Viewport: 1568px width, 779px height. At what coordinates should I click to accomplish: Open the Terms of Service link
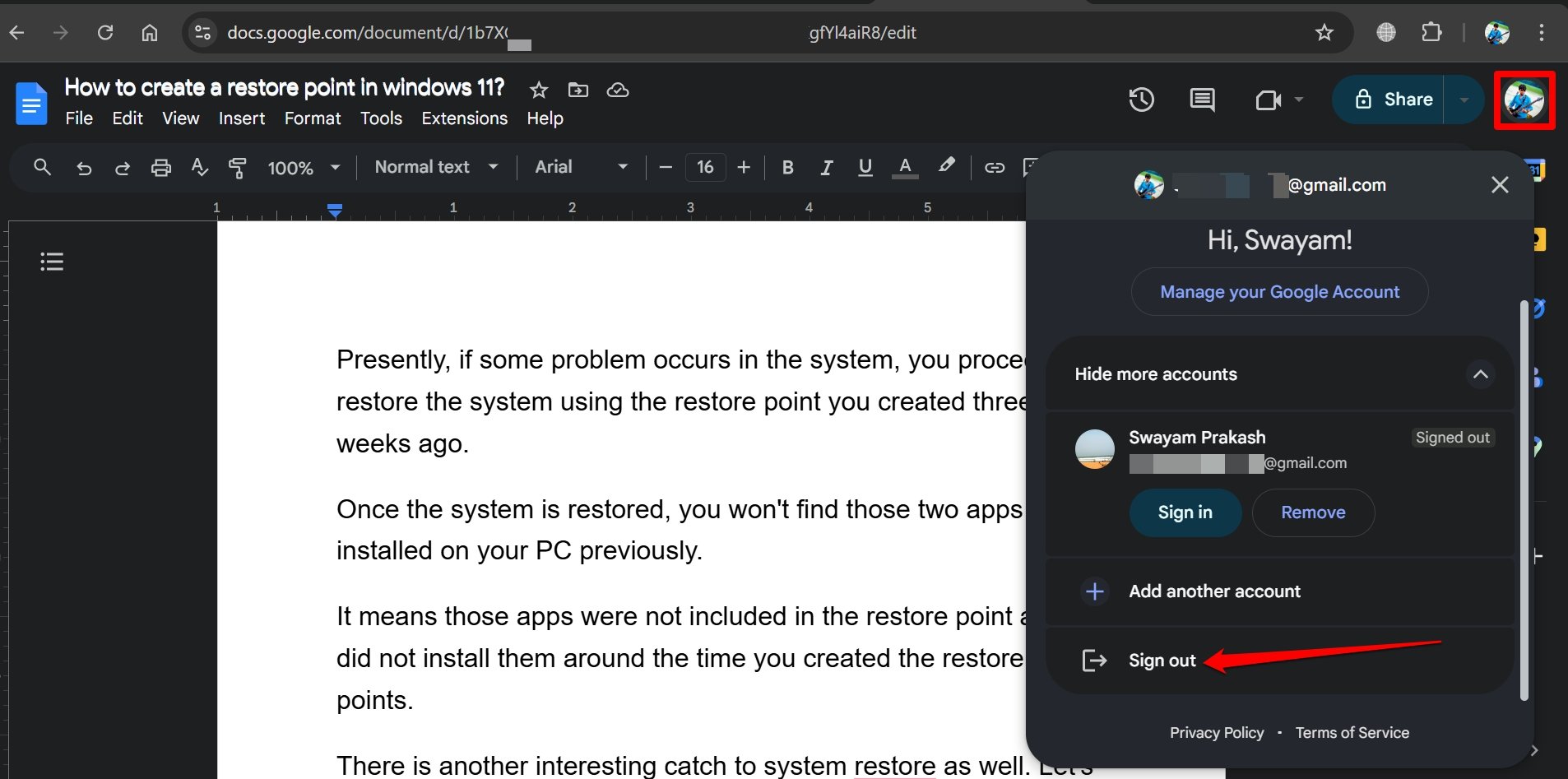(x=1352, y=733)
